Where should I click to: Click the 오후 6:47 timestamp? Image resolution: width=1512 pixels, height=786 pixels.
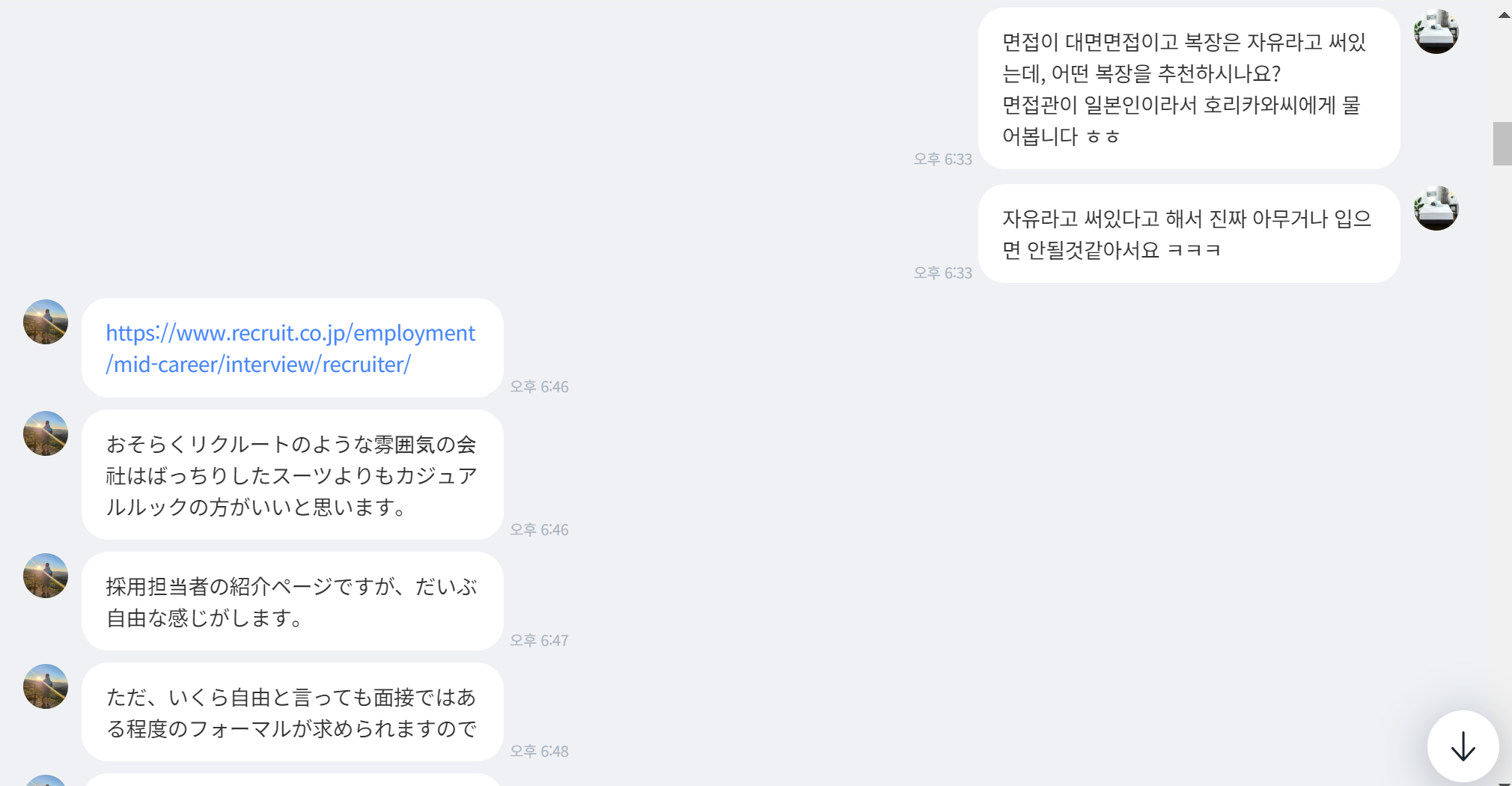(x=539, y=641)
